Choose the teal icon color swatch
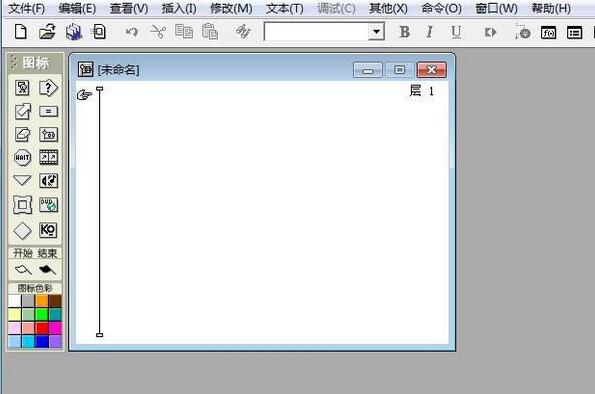Screen dimensions: 595x394 pos(55,315)
